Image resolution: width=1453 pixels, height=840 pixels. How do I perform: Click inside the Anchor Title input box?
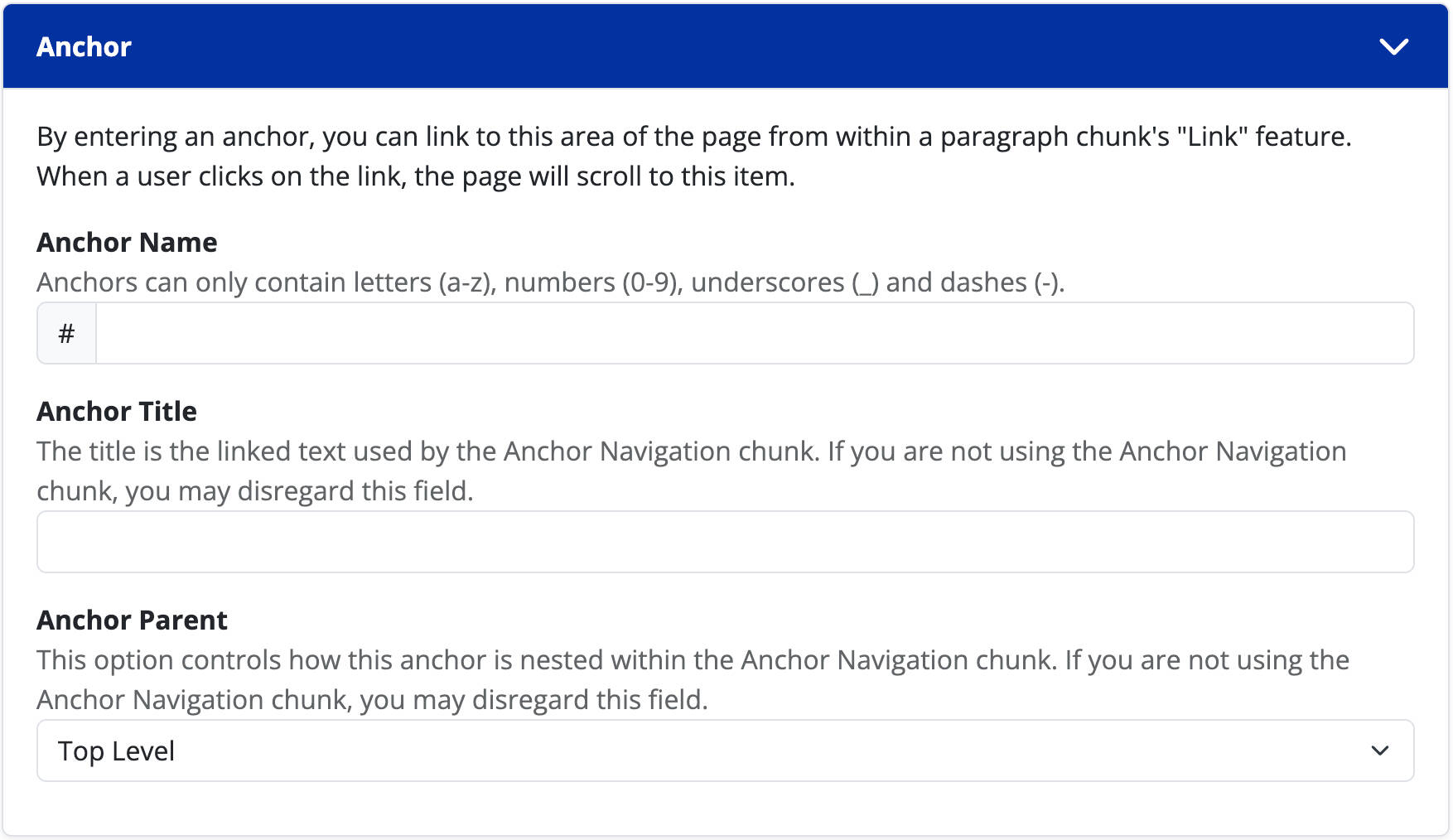[x=725, y=541]
